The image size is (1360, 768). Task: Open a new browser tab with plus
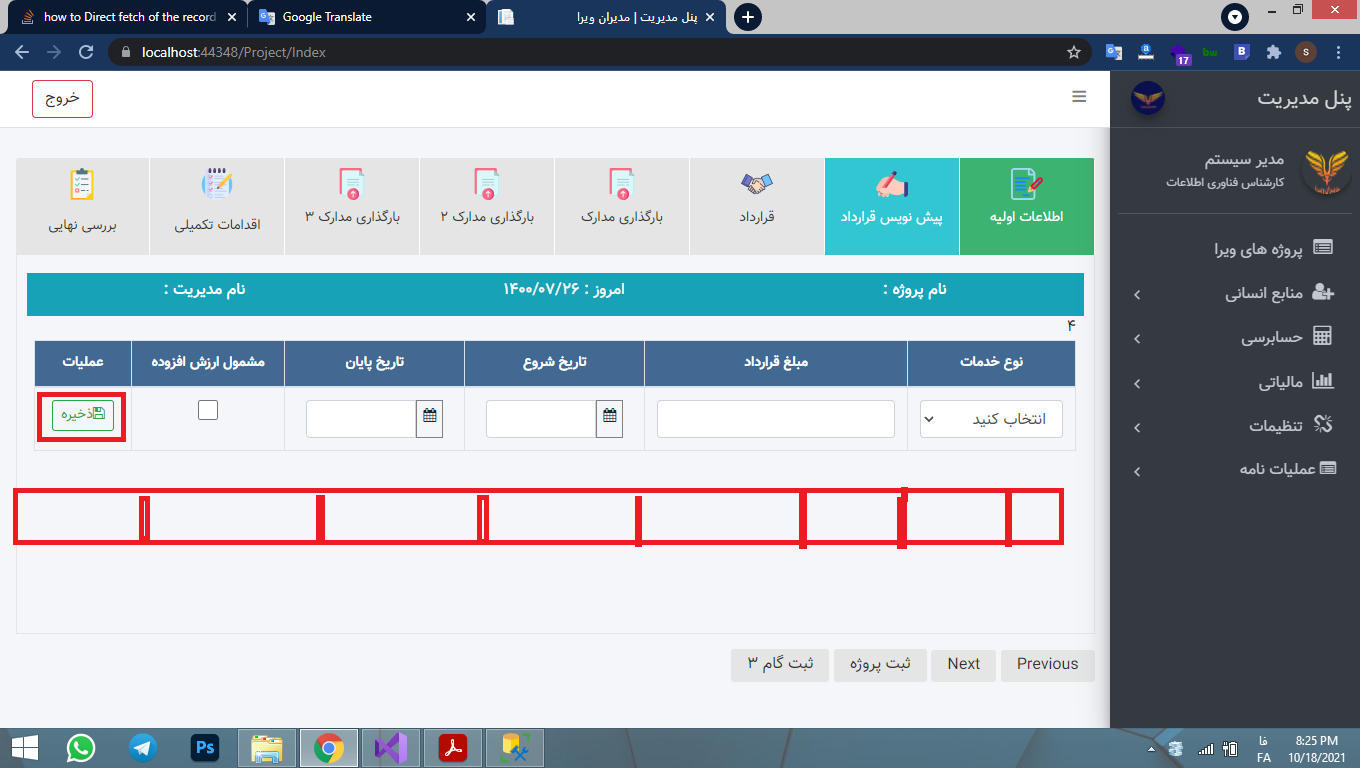[747, 17]
